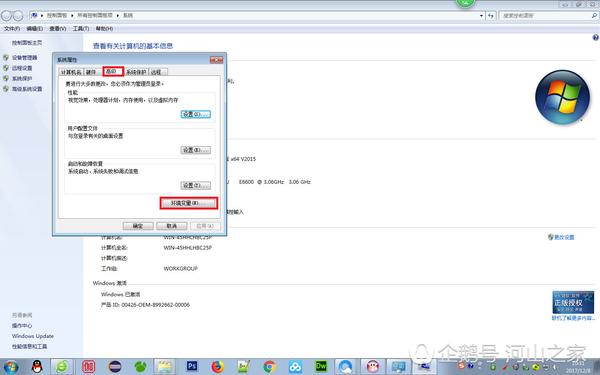The width and height of the screenshot is (600, 375).
Task: Click the WORKGROUP value text
Action: coord(181,269)
